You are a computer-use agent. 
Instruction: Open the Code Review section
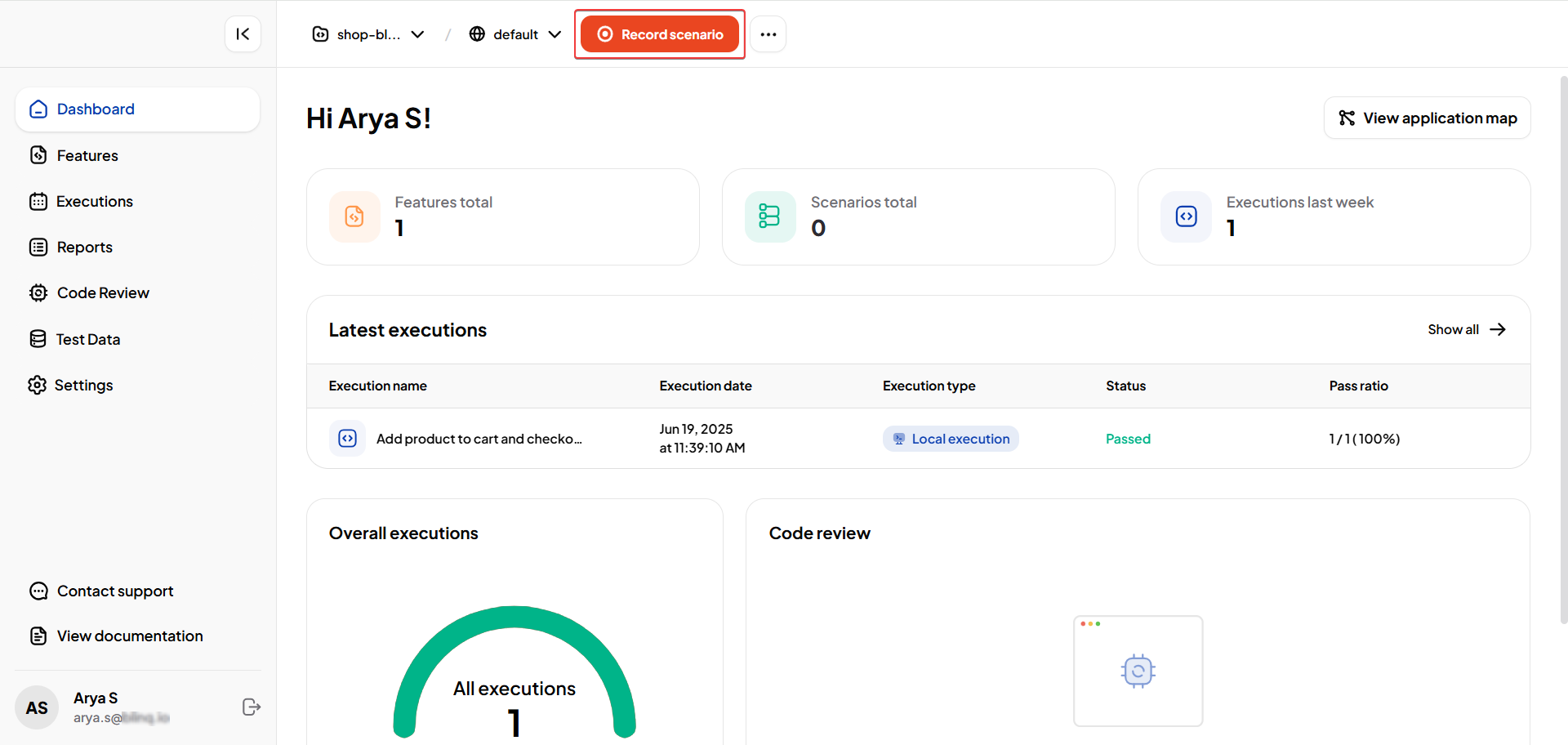(103, 293)
